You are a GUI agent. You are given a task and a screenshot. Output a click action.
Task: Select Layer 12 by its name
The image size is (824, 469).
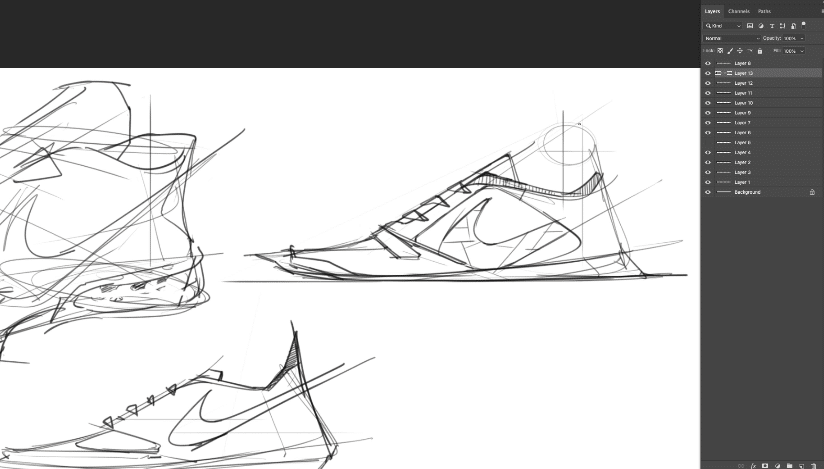coord(744,84)
